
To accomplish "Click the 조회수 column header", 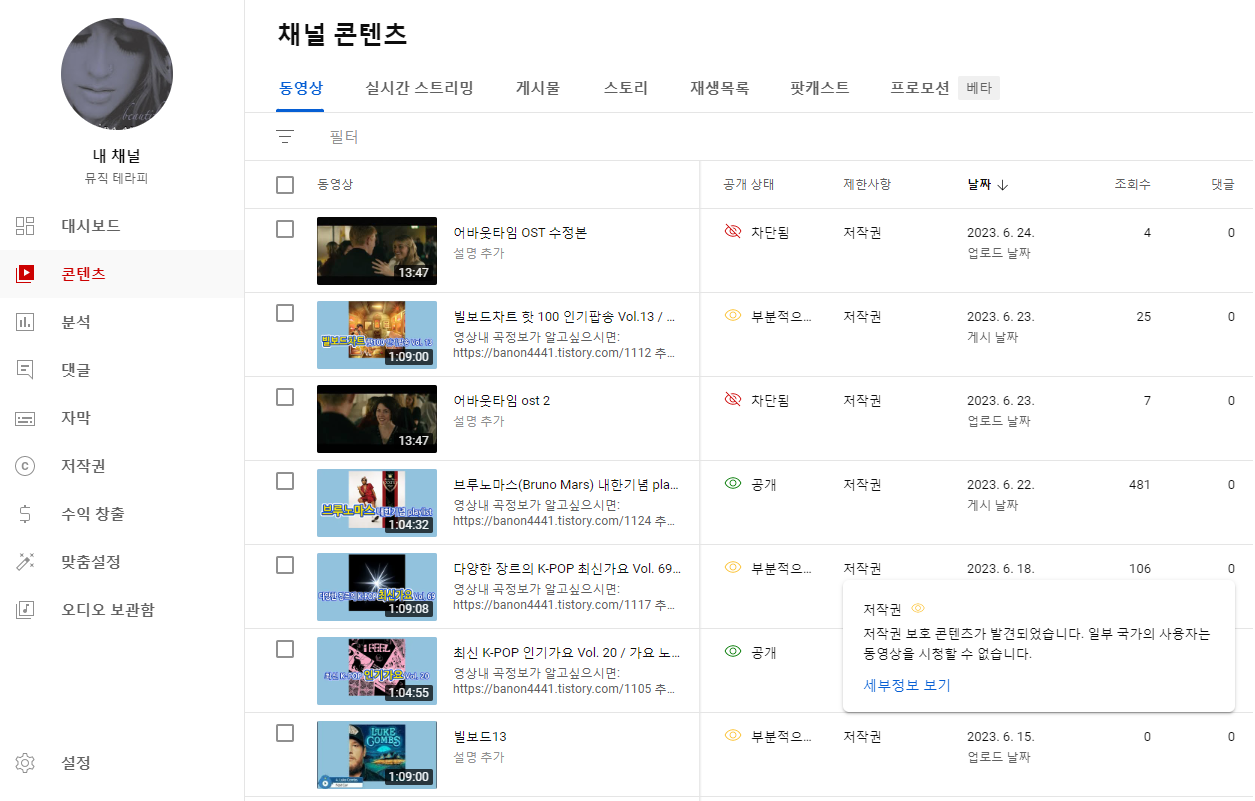I will point(1133,185).
